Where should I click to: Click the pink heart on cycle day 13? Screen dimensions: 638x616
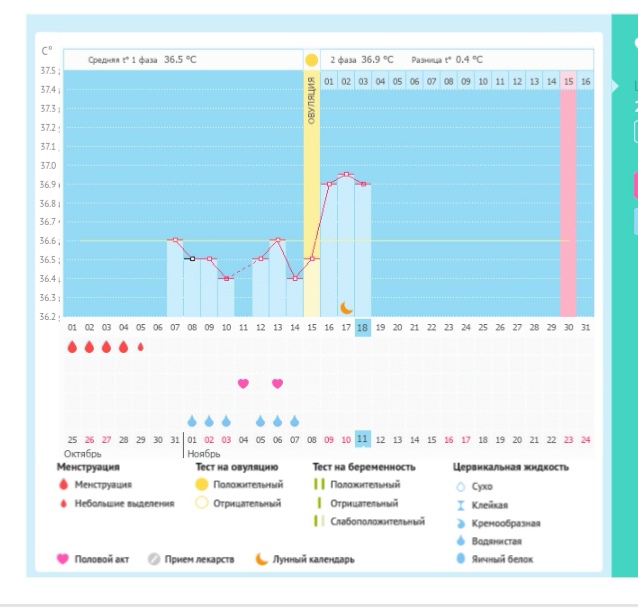click(277, 383)
